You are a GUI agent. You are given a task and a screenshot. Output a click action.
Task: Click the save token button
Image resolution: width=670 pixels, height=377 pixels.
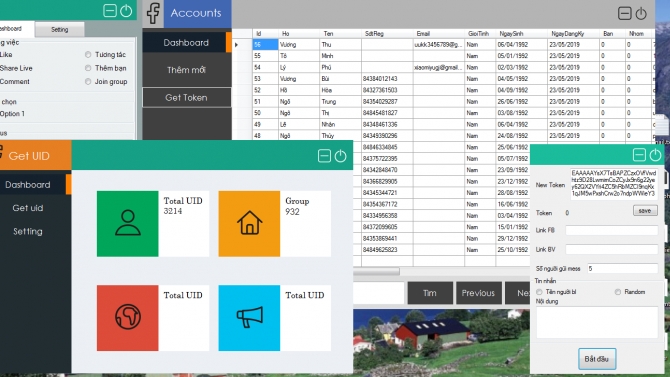coord(645,211)
